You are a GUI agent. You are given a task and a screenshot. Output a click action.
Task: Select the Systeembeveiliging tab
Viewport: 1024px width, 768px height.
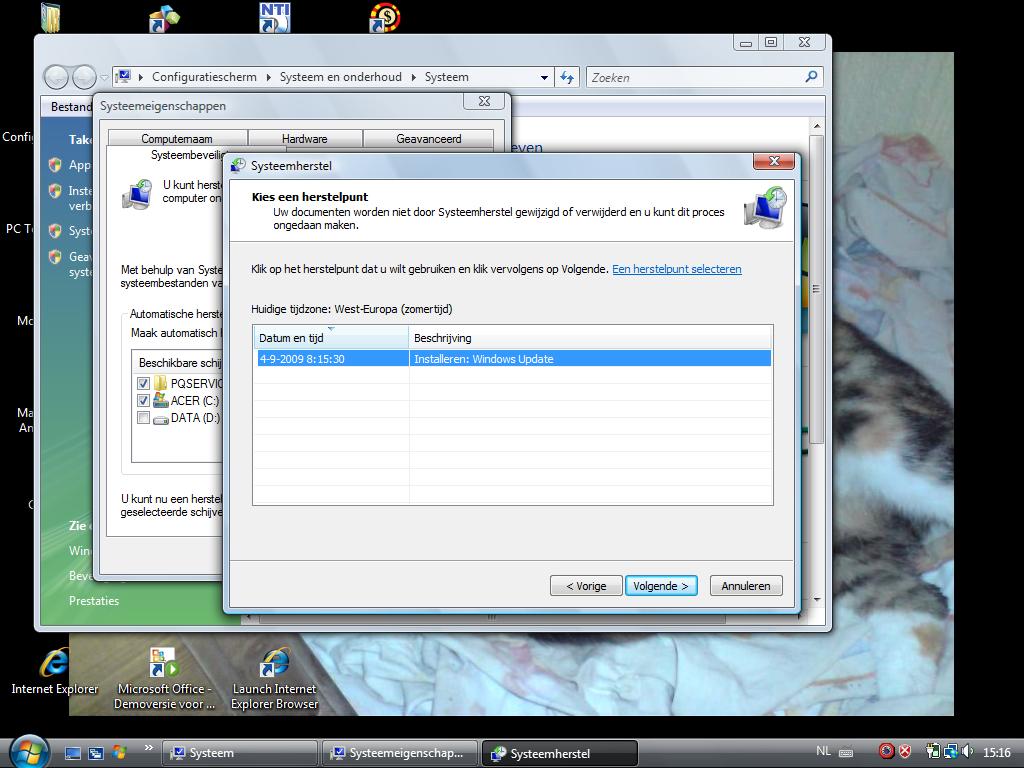tap(187, 155)
